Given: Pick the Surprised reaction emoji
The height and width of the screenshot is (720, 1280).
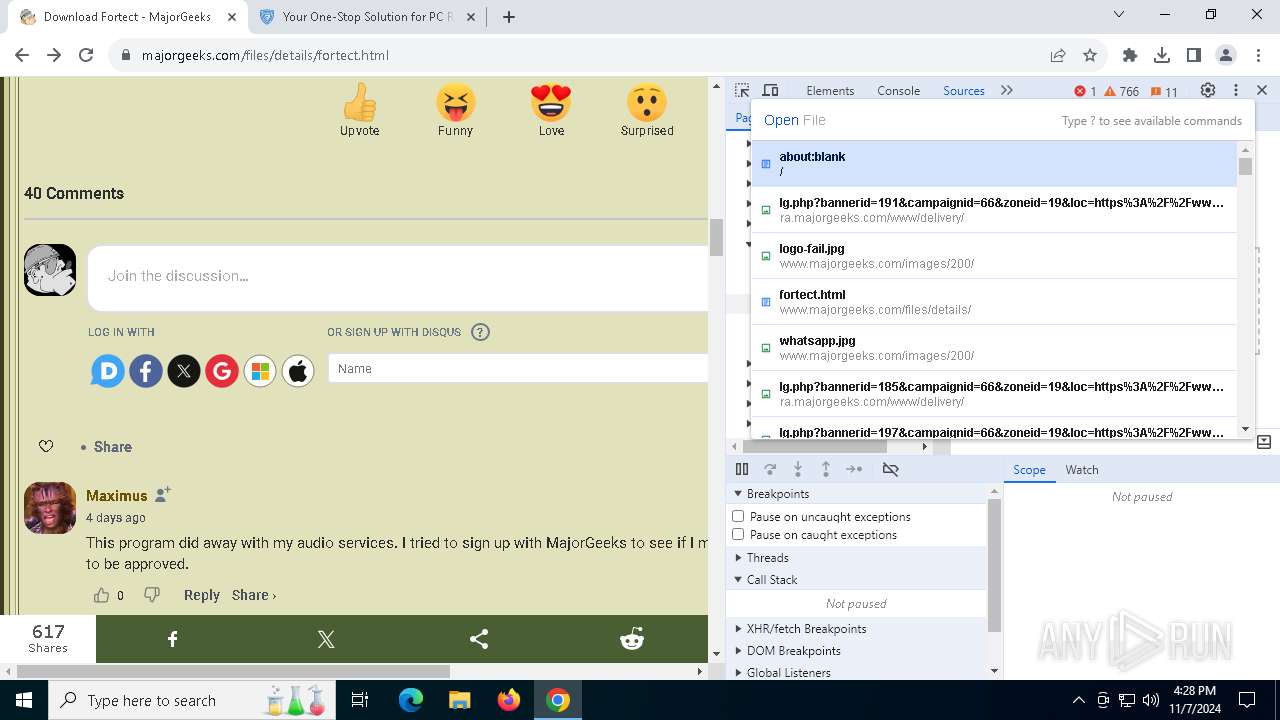Looking at the screenshot, I should click(647, 102).
